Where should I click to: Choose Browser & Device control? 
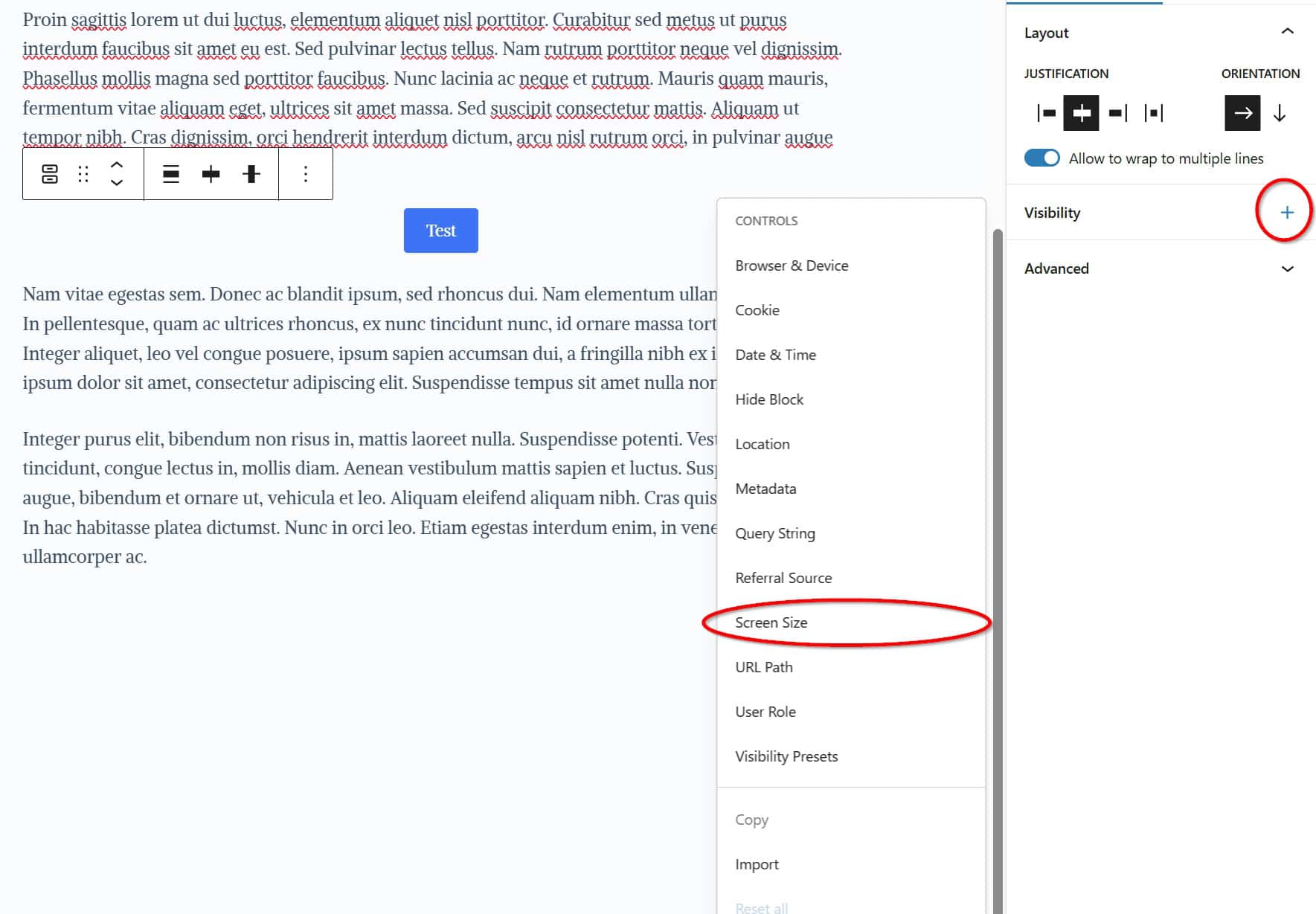coord(792,265)
